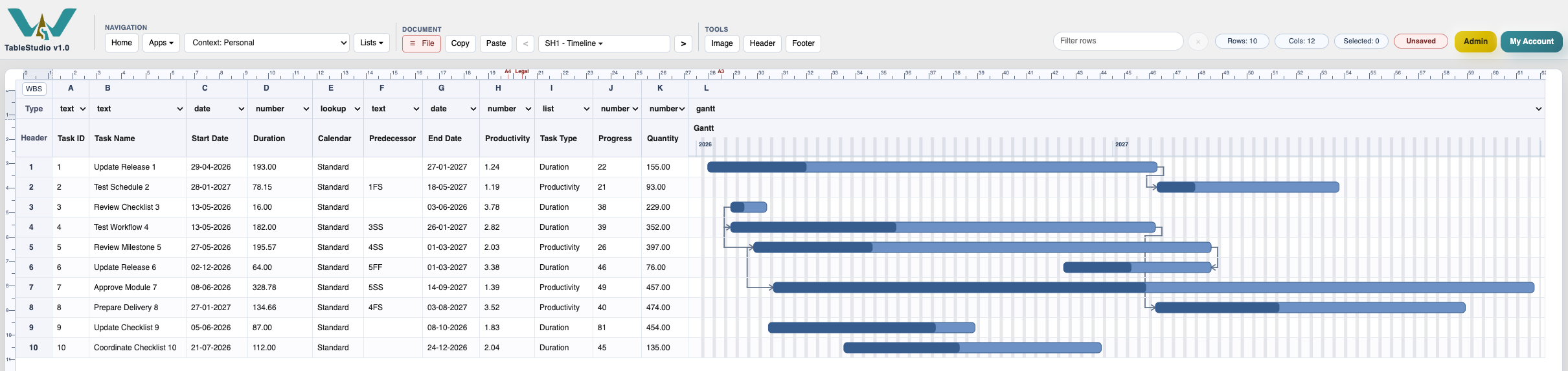The width and height of the screenshot is (1568, 371).
Task: Change Task Type column list type dropdown
Action: [x=565, y=109]
